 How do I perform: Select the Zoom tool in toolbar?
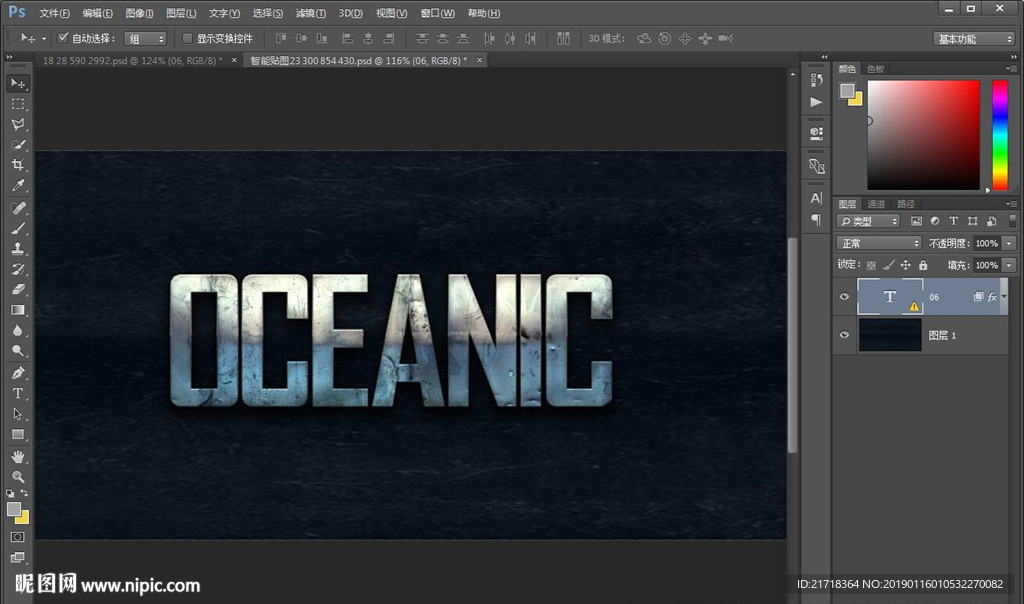(18, 477)
